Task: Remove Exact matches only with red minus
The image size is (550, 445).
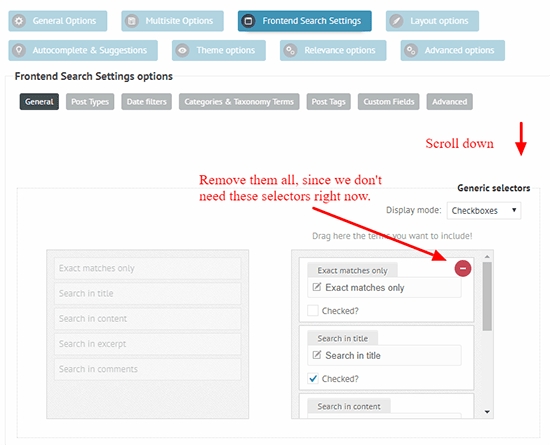Action: tap(463, 269)
